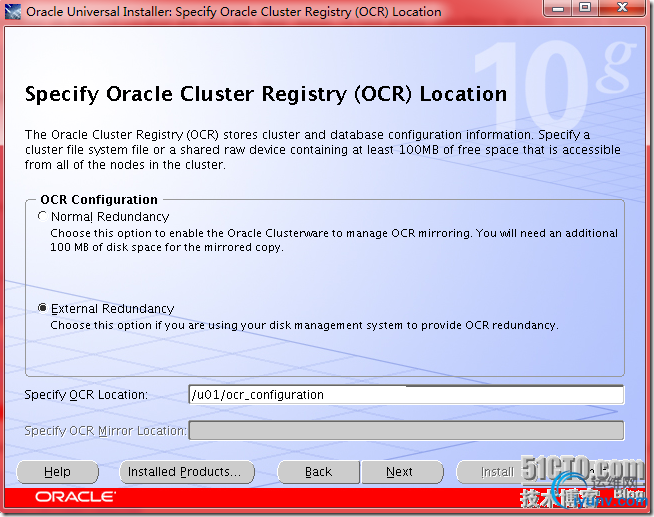This screenshot has width=654, height=517.
Task: Click the intro paragraph about 100MB free space
Action: coord(322,150)
